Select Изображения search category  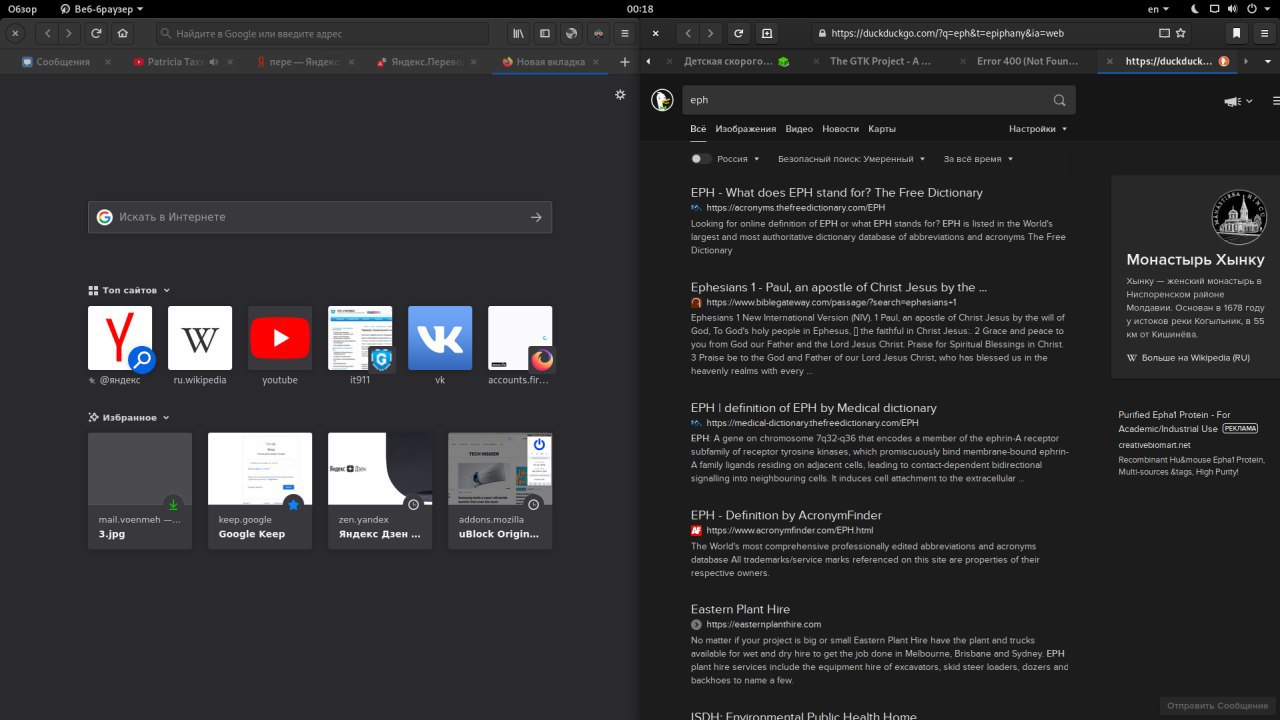745,129
